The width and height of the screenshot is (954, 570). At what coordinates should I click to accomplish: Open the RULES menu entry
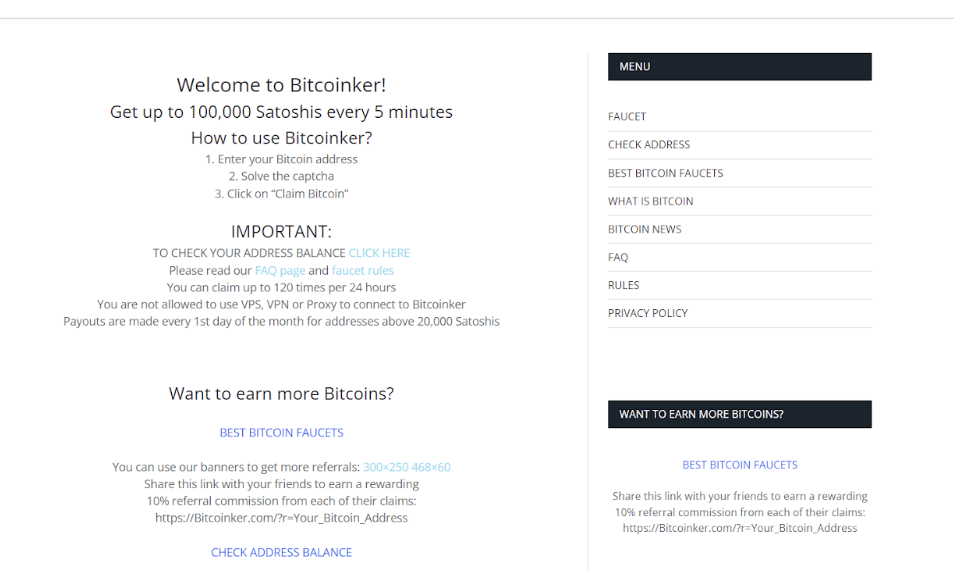[623, 285]
